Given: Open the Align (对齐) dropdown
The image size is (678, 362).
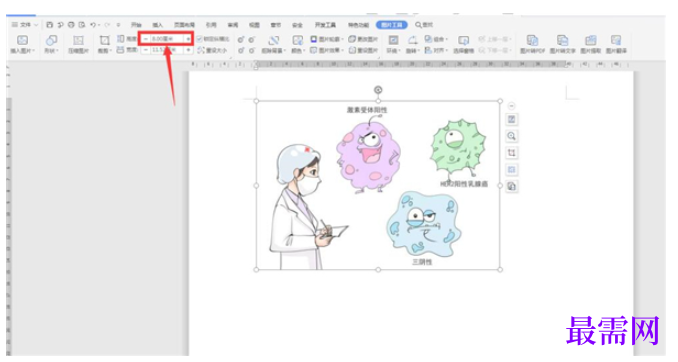Looking at the screenshot, I should tap(436, 51).
